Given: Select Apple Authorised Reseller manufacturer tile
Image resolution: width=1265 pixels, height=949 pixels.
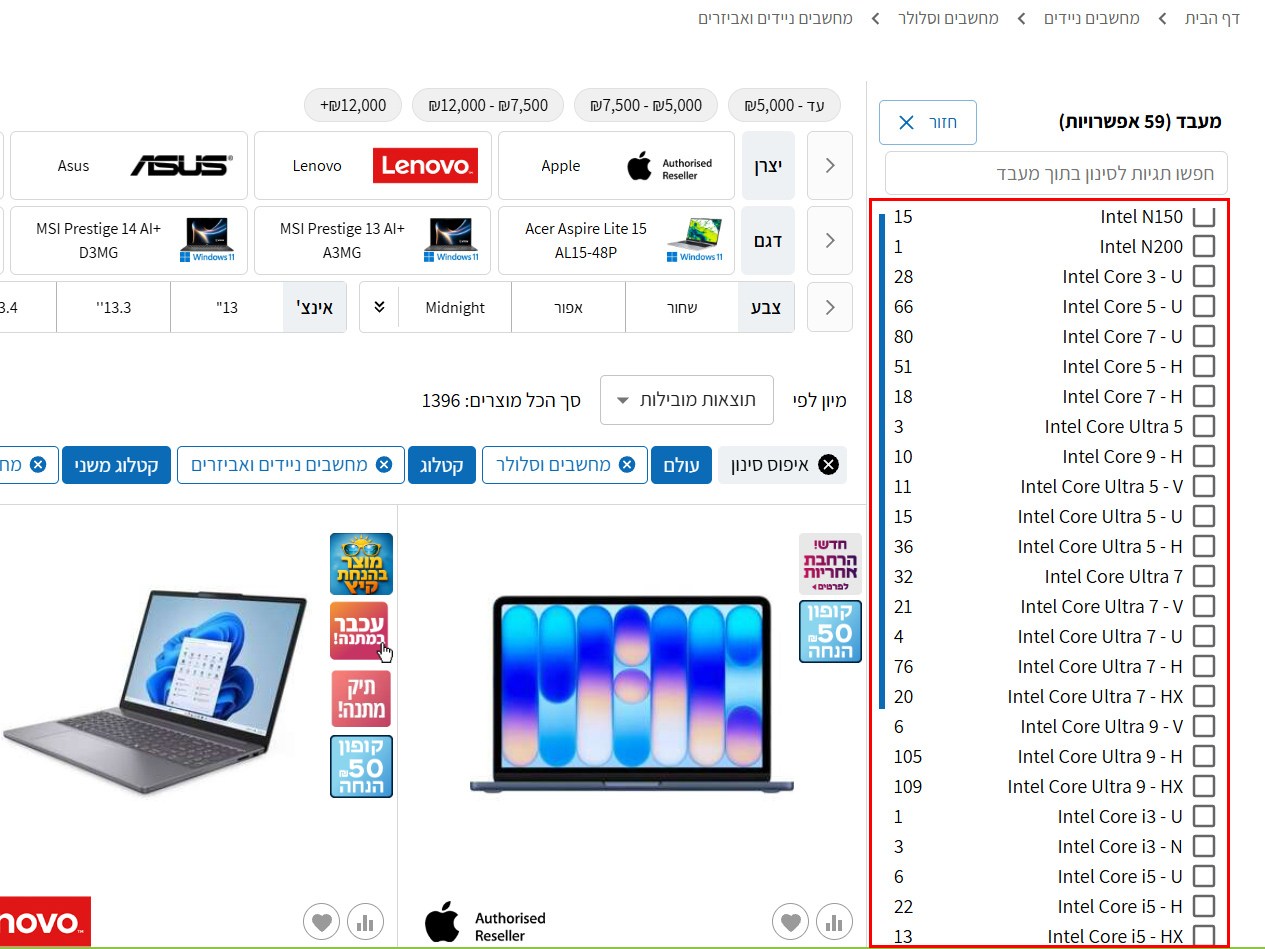Looking at the screenshot, I should (616, 166).
